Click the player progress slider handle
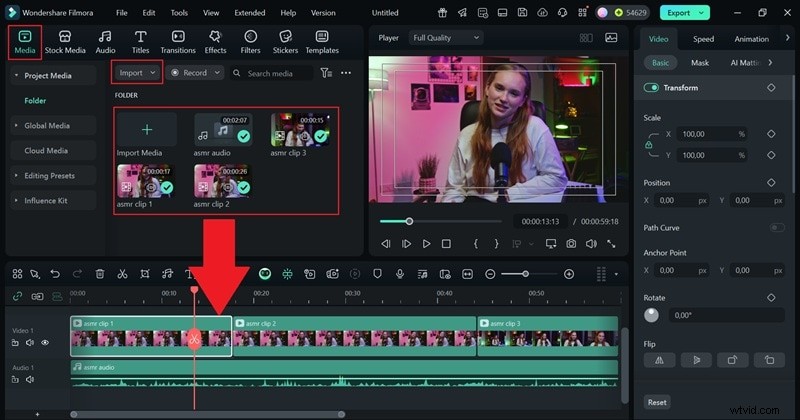800x420 pixels. click(409, 221)
